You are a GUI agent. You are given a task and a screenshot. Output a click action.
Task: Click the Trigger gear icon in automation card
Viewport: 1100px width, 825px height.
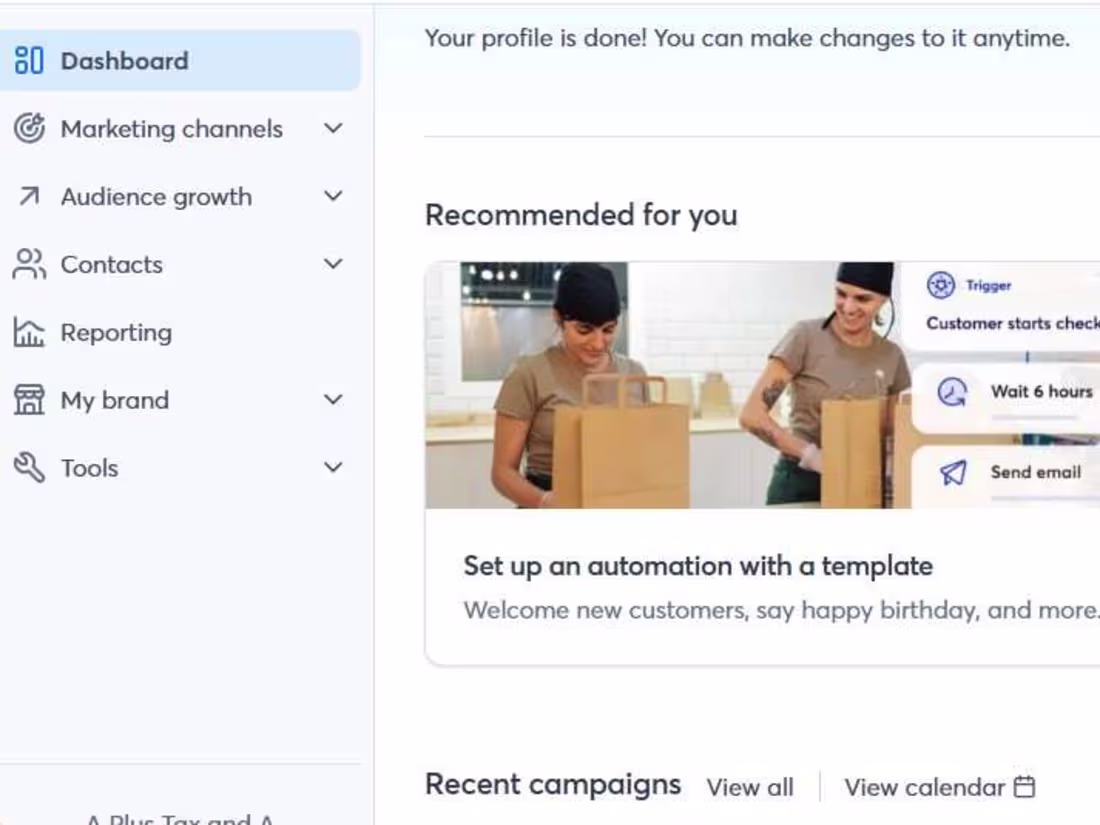point(940,285)
